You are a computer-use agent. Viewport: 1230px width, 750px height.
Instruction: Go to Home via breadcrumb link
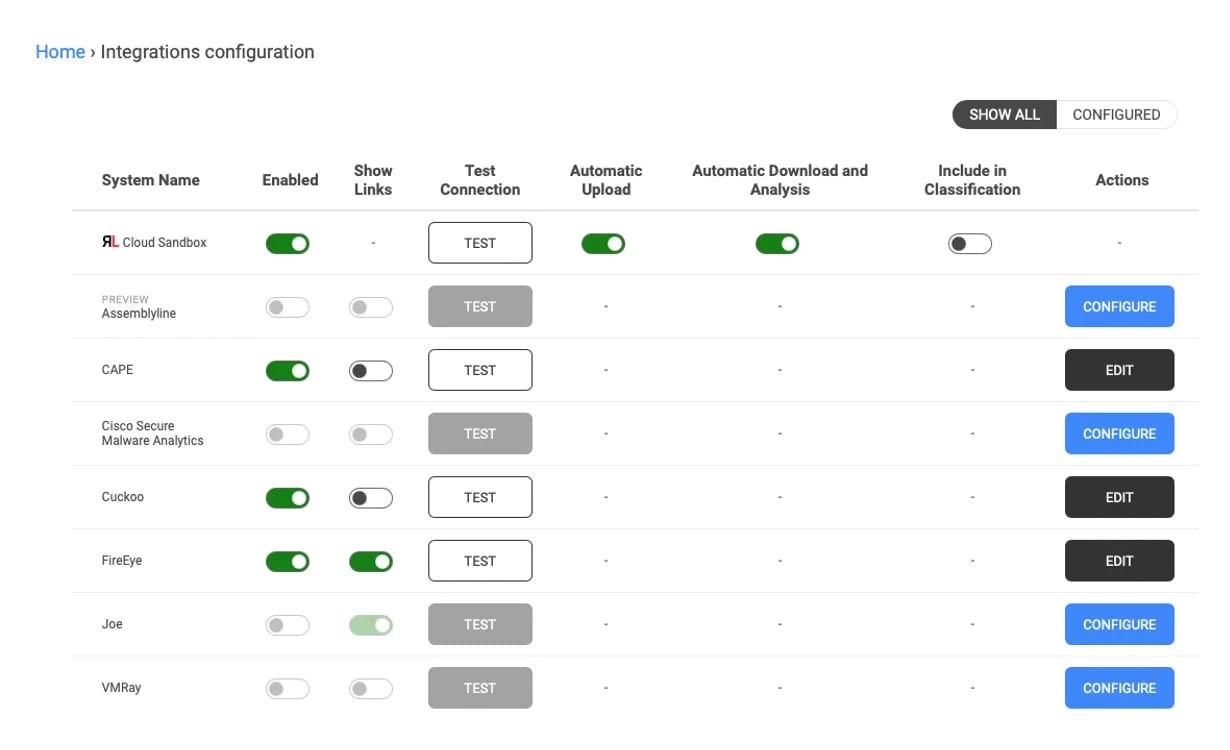click(x=60, y=52)
